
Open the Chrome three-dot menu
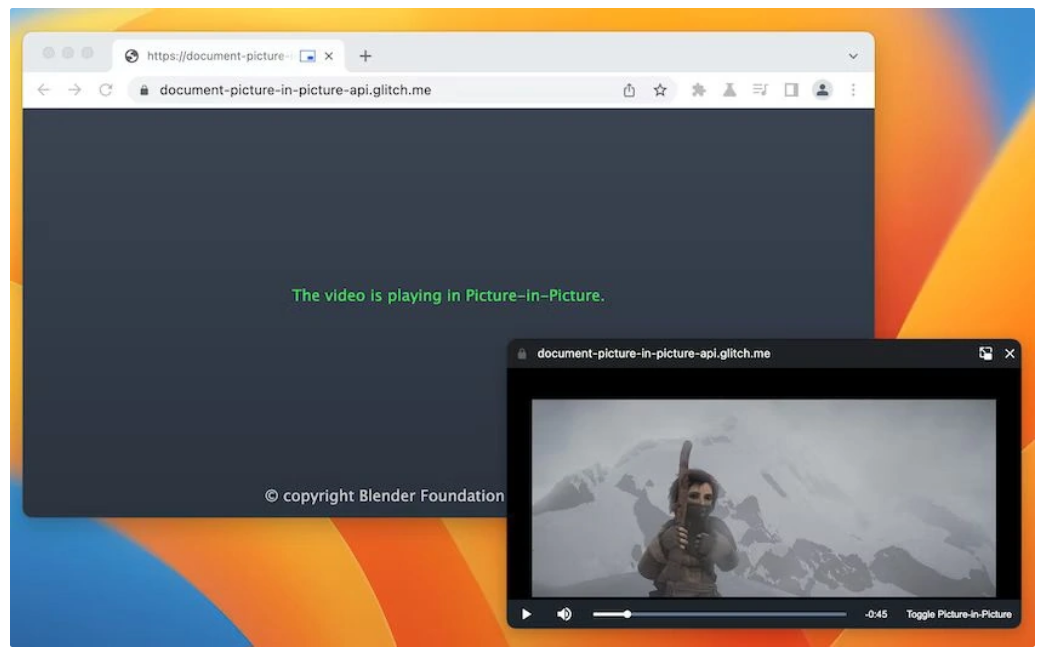[x=853, y=90]
